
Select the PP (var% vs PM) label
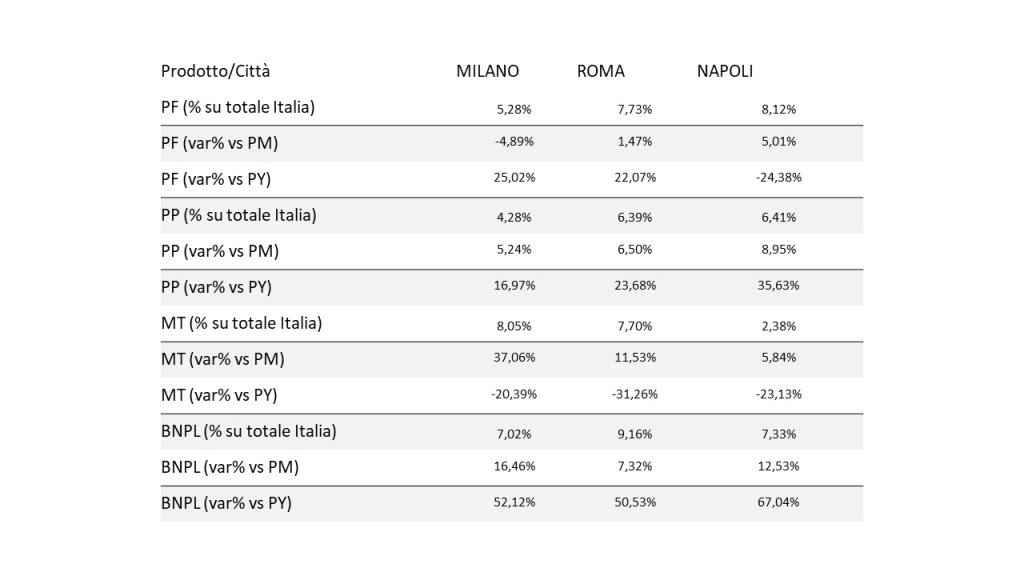pyautogui.click(x=220, y=251)
